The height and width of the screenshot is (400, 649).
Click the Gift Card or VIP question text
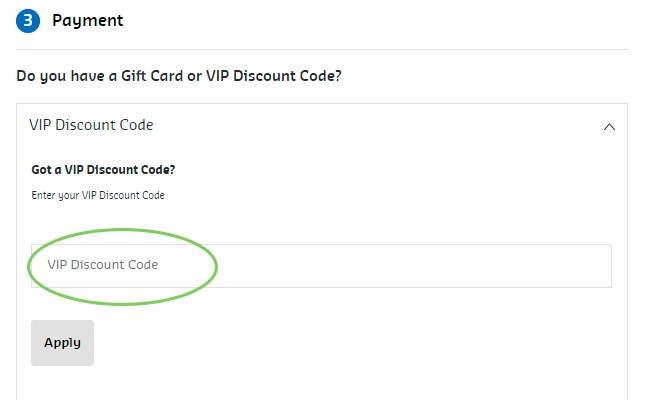[179, 75]
